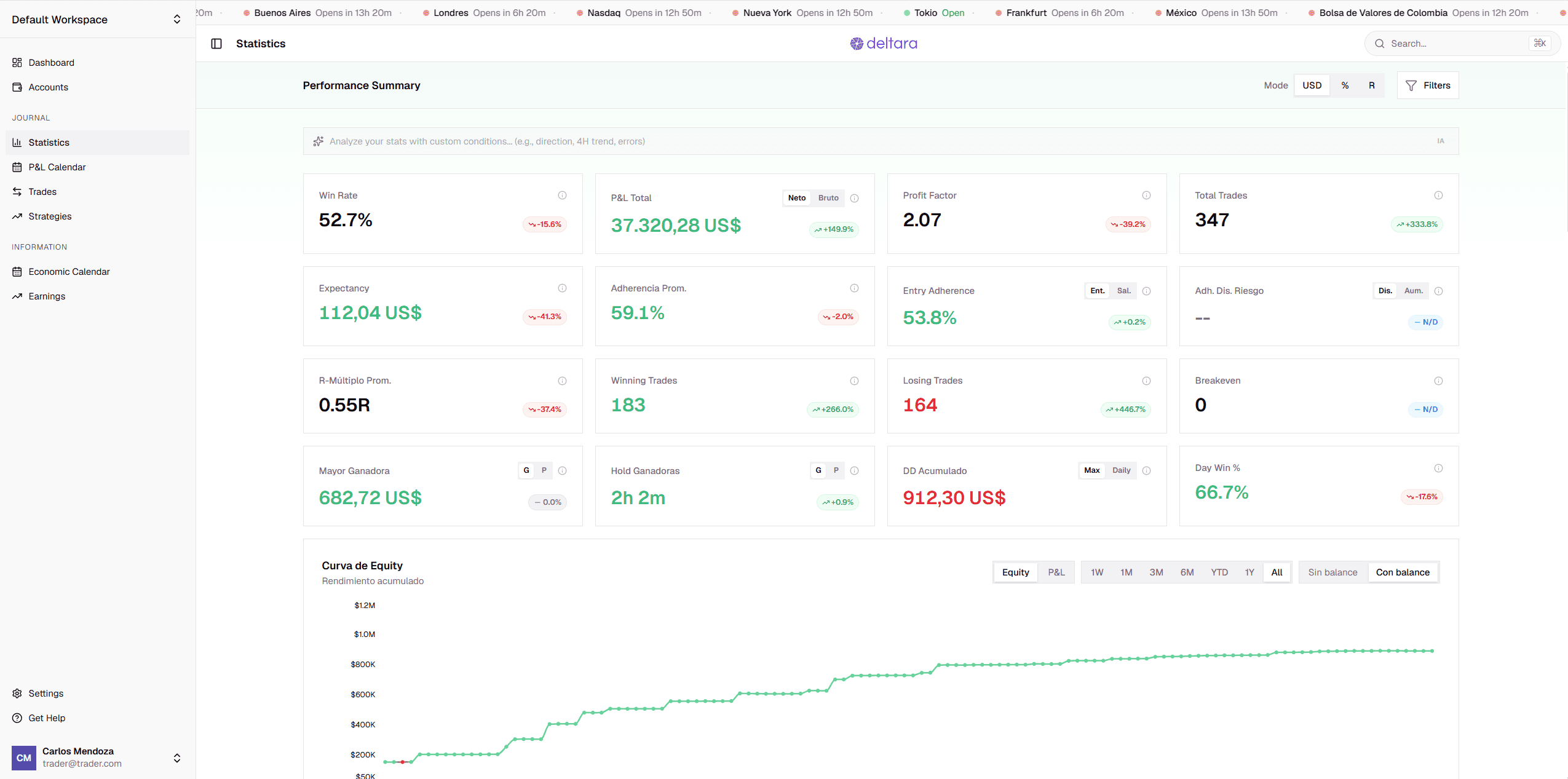The image size is (1568, 779).
Task: Open Profit Factor info icon
Action: 1146,196
